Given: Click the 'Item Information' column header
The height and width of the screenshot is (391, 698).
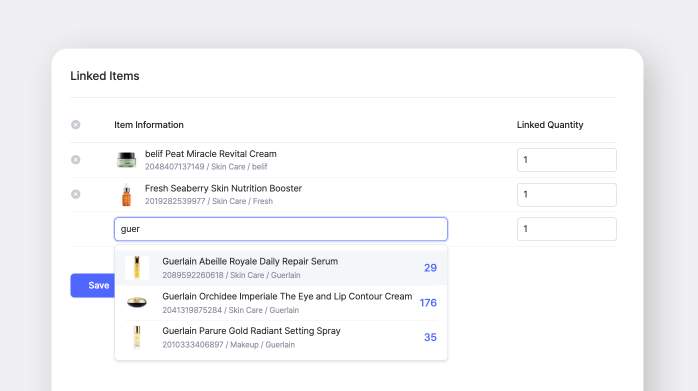Looking at the screenshot, I should pos(149,125).
